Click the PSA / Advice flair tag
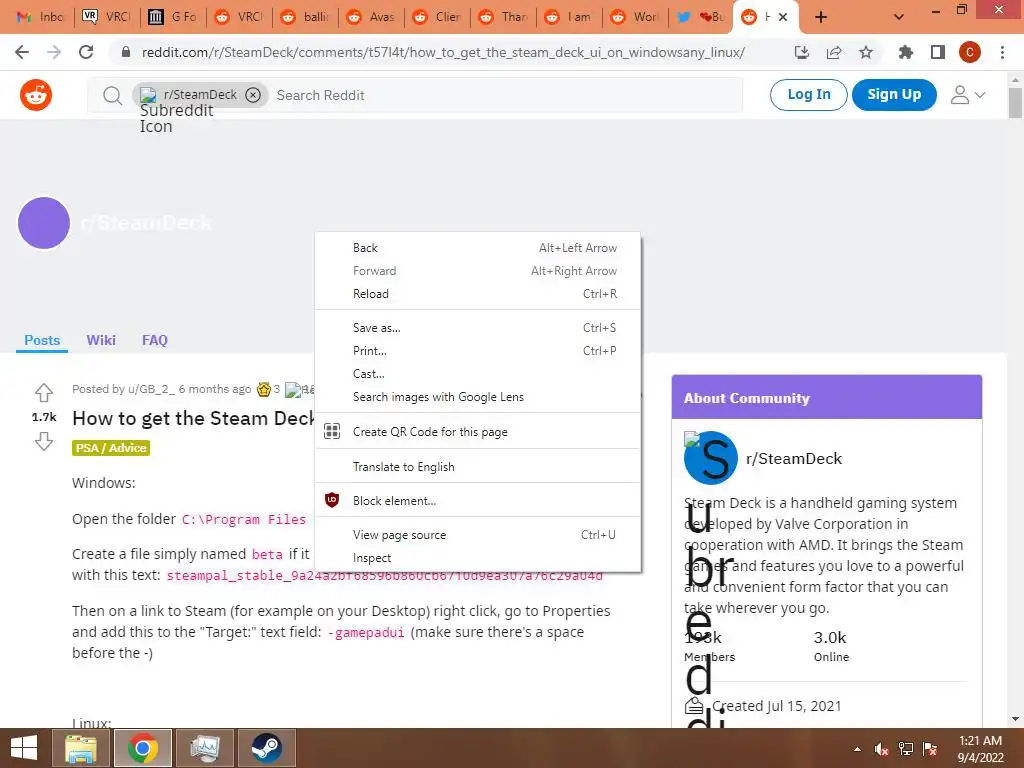Image resolution: width=1024 pixels, height=768 pixels. pyautogui.click(x=111, y=448)
